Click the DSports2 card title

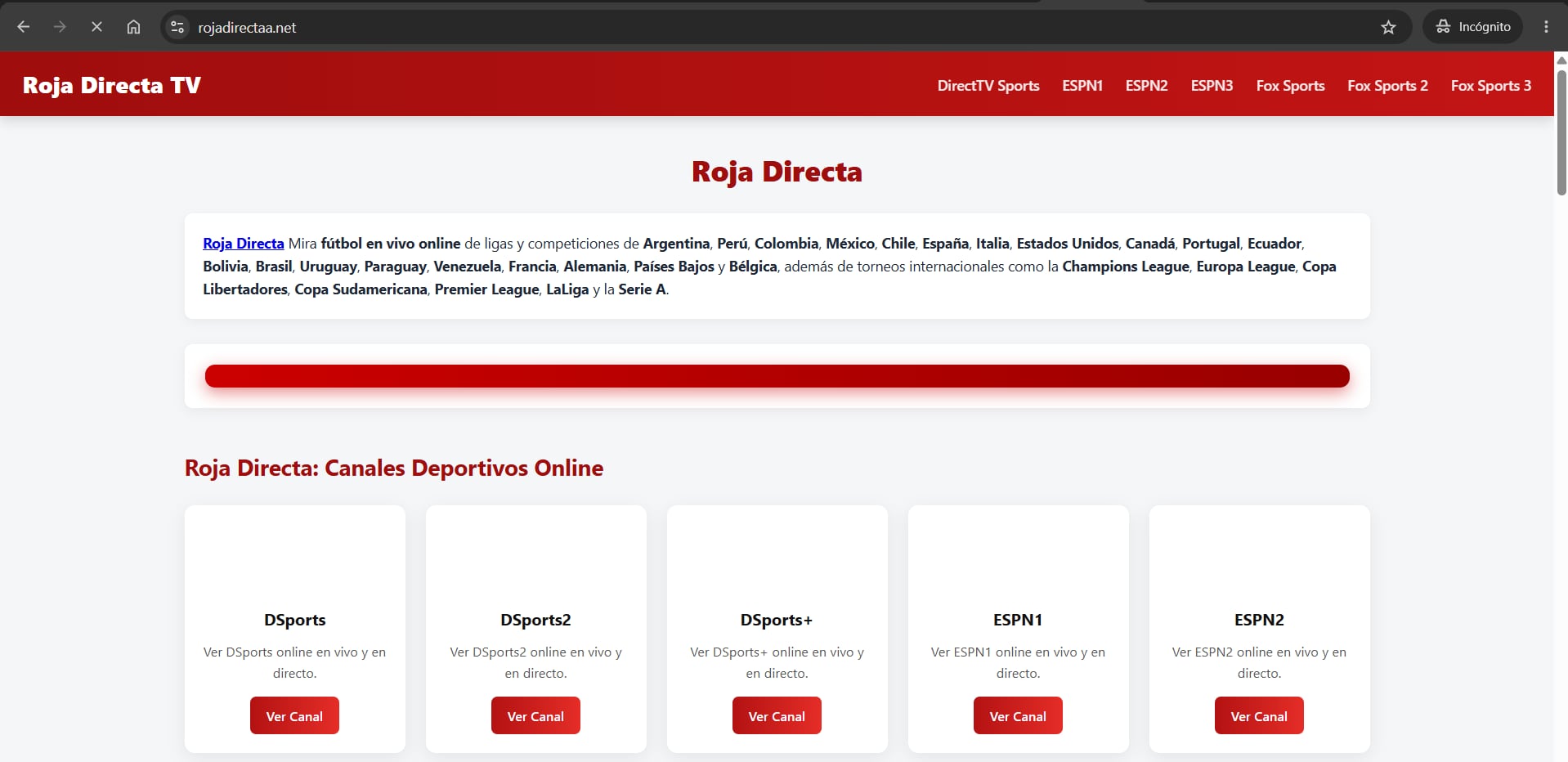[535, 620]
